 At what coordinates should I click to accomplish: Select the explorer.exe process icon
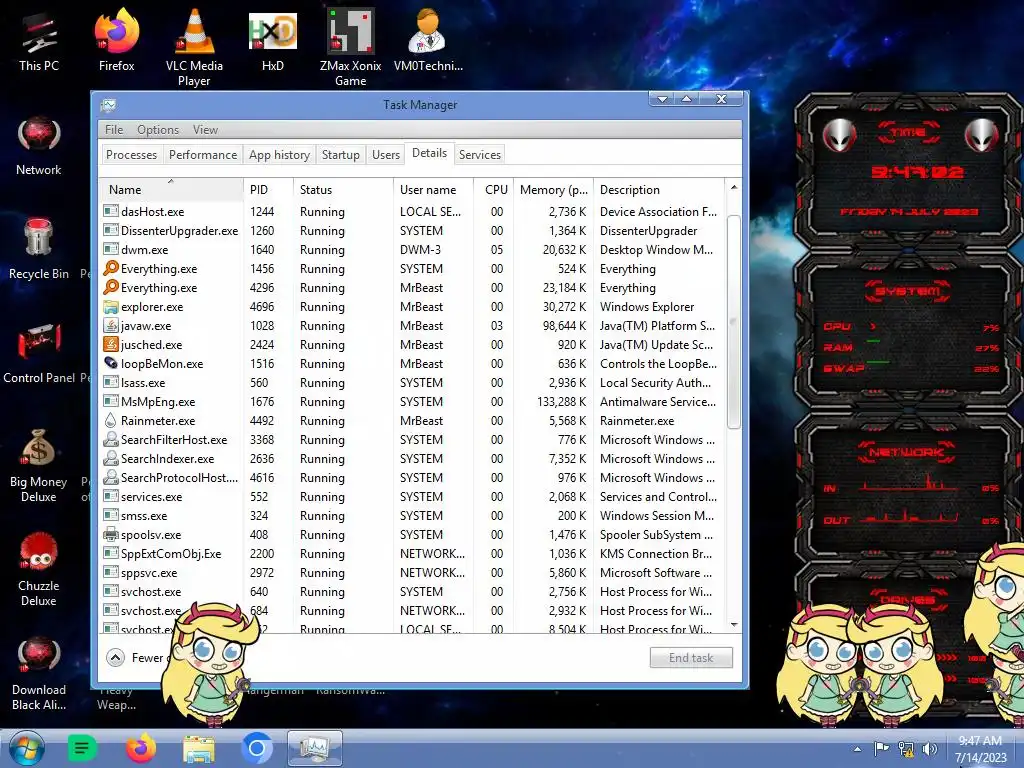coord(111,307)
